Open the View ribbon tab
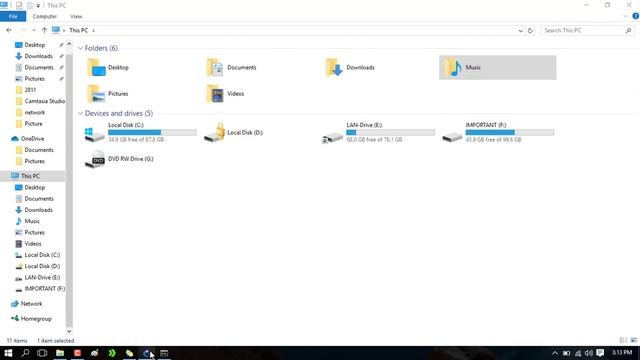The height and width of the screenshot is (360, 640). (76, 17)
